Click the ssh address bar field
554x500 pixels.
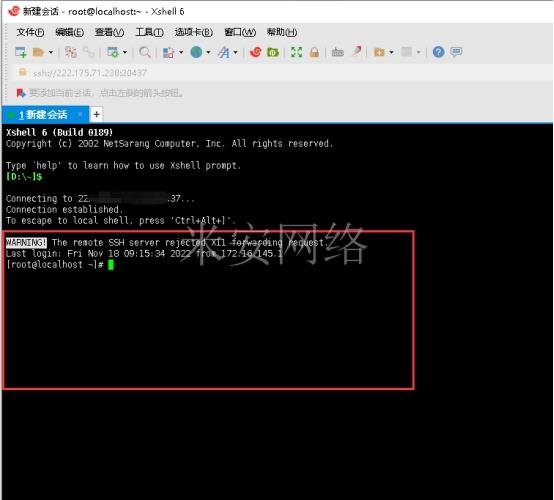[x=283, y=73]
